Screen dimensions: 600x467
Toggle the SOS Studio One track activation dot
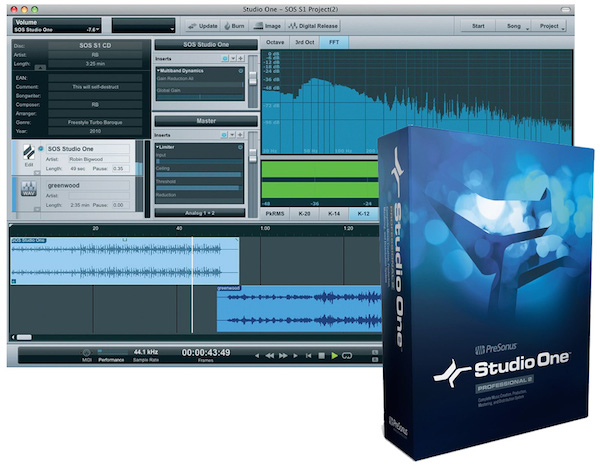coord(41,149)
